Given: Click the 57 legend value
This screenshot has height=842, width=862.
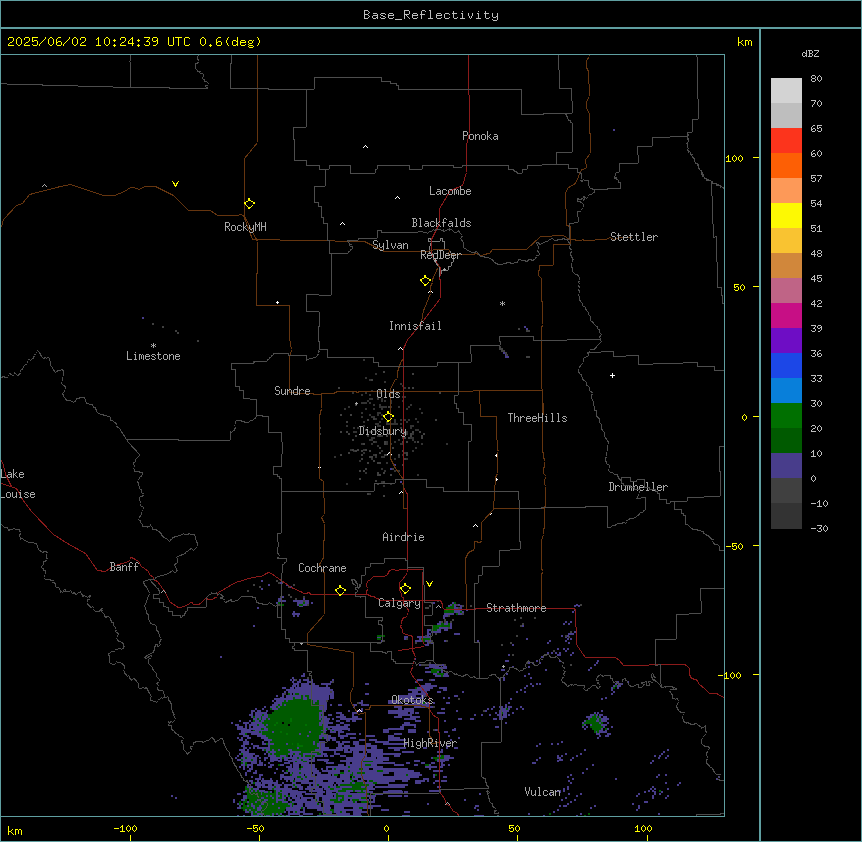Looking at the screenshot, I should tap(816, 179).
